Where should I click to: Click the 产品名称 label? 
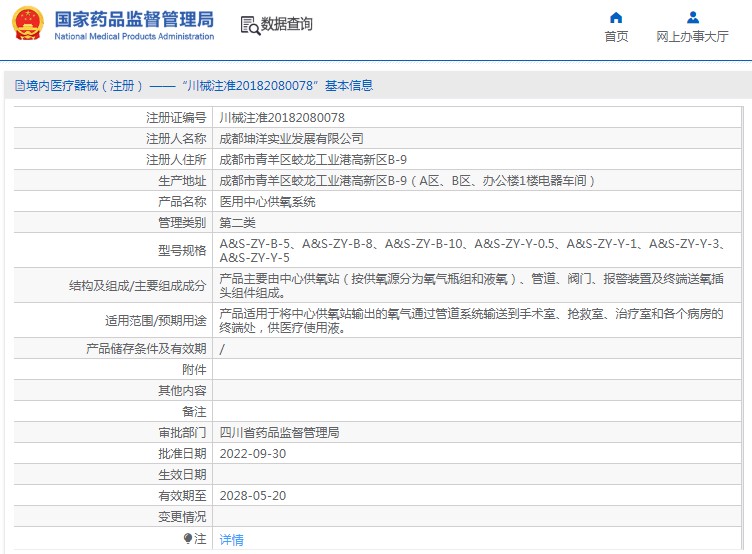pos(182,202)
